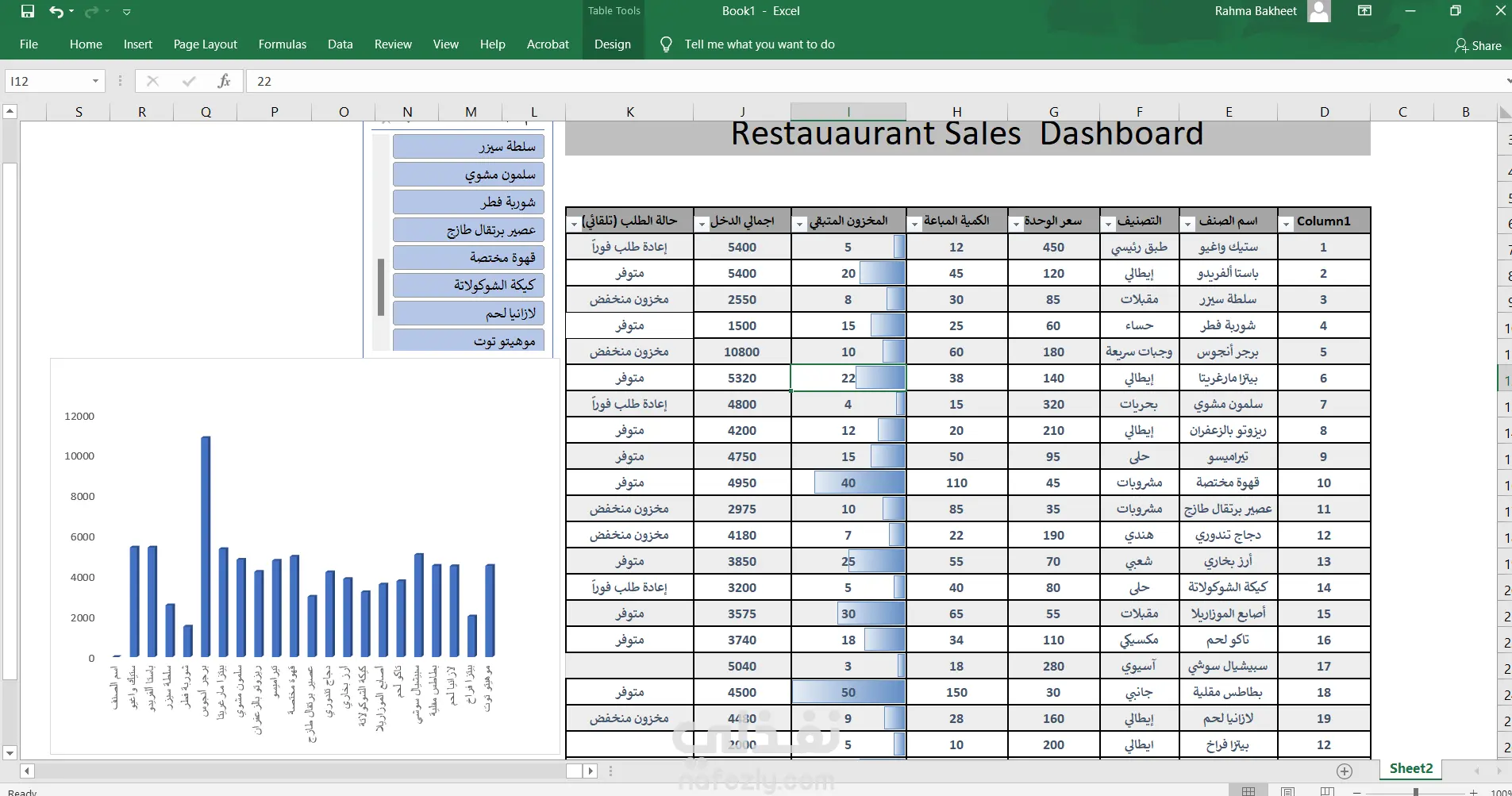This screenshot has width=1512, height=796.
Task: Select the Table Tools Design tab
Action: coord(613,44)
